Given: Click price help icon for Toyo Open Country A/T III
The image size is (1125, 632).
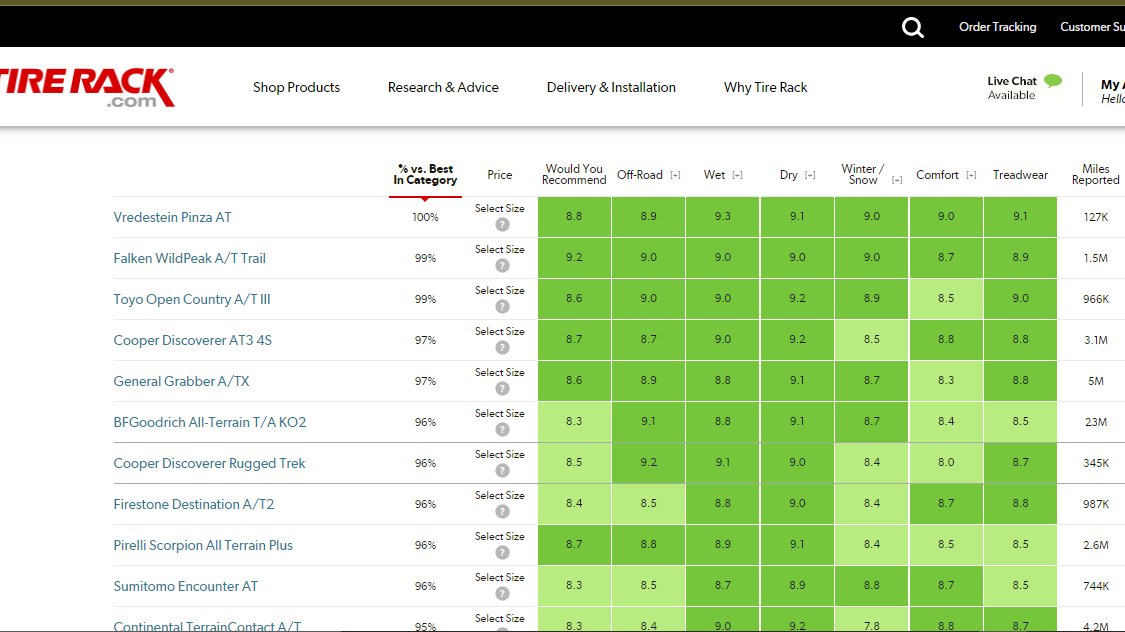Looking at the screenshot, I should (x=502, y=306).
